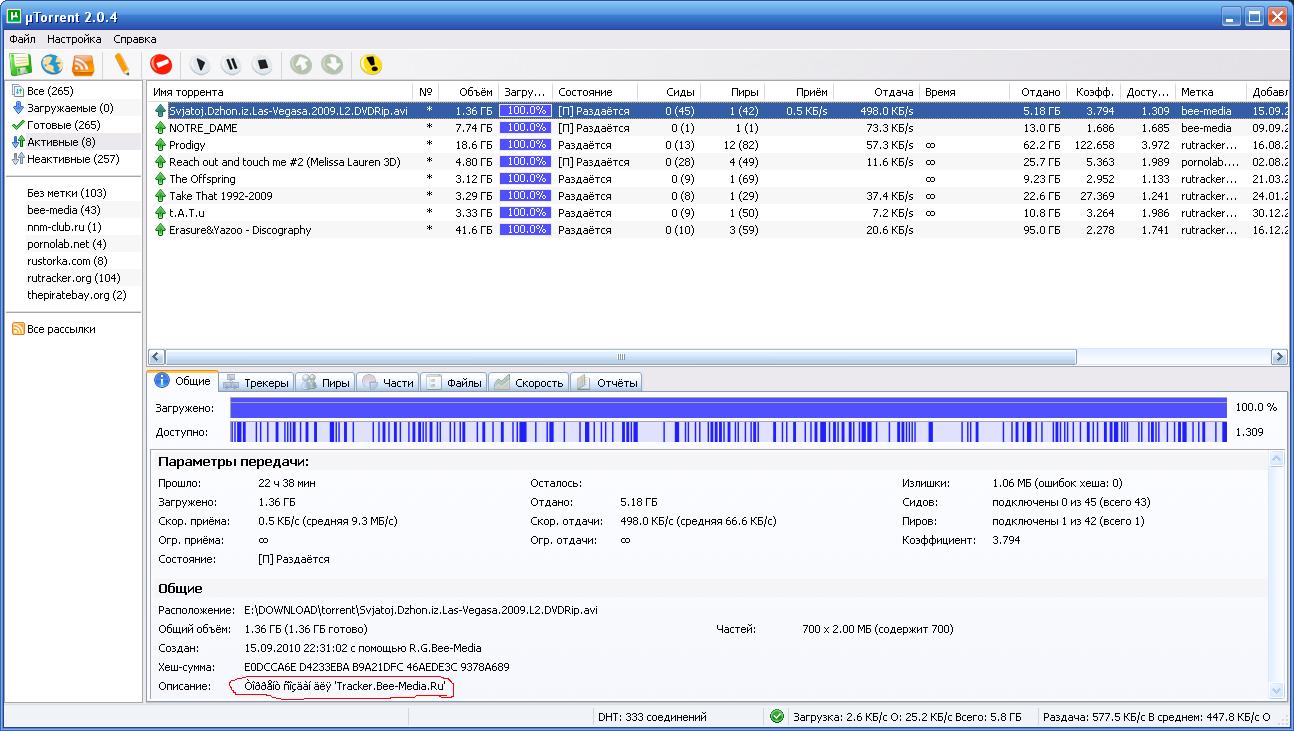Switch to the Скорость tab
This screenshot has height=731, width=1294.
(529, 383)
